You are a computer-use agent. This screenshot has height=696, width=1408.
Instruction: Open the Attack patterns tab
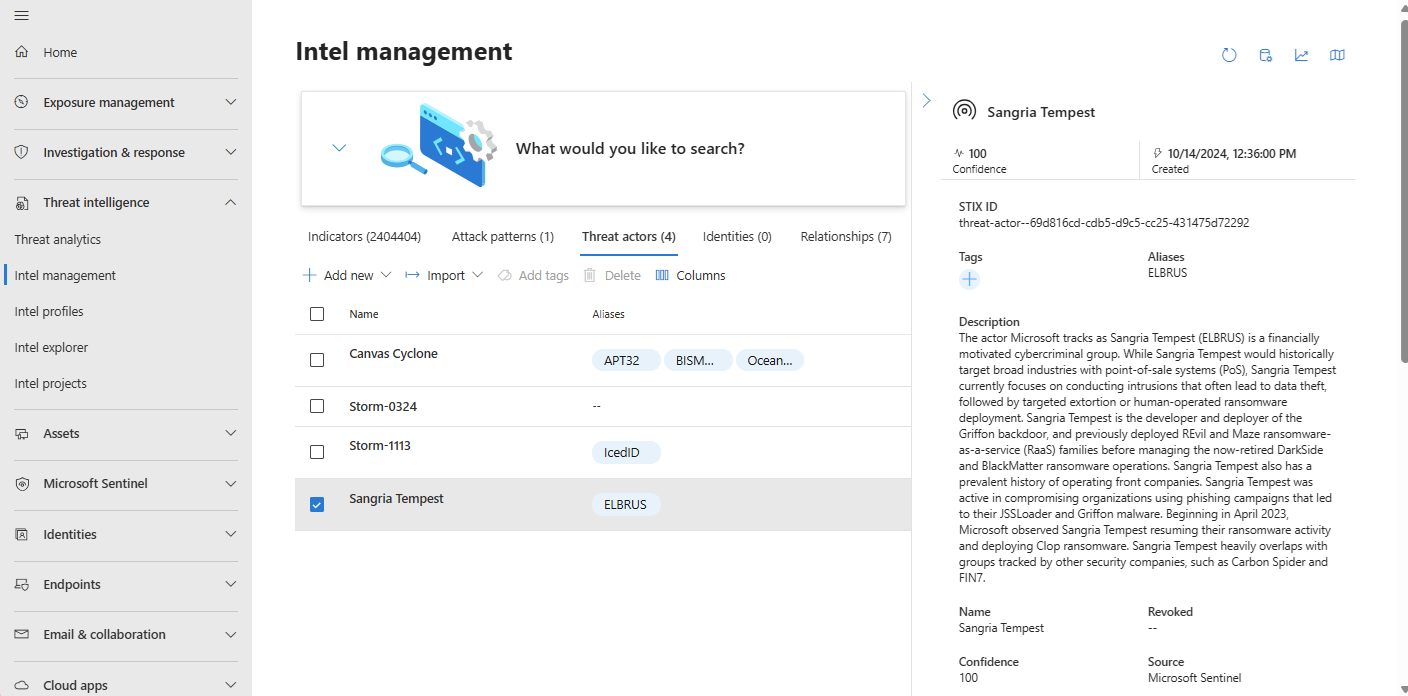(x=502, y=237)
